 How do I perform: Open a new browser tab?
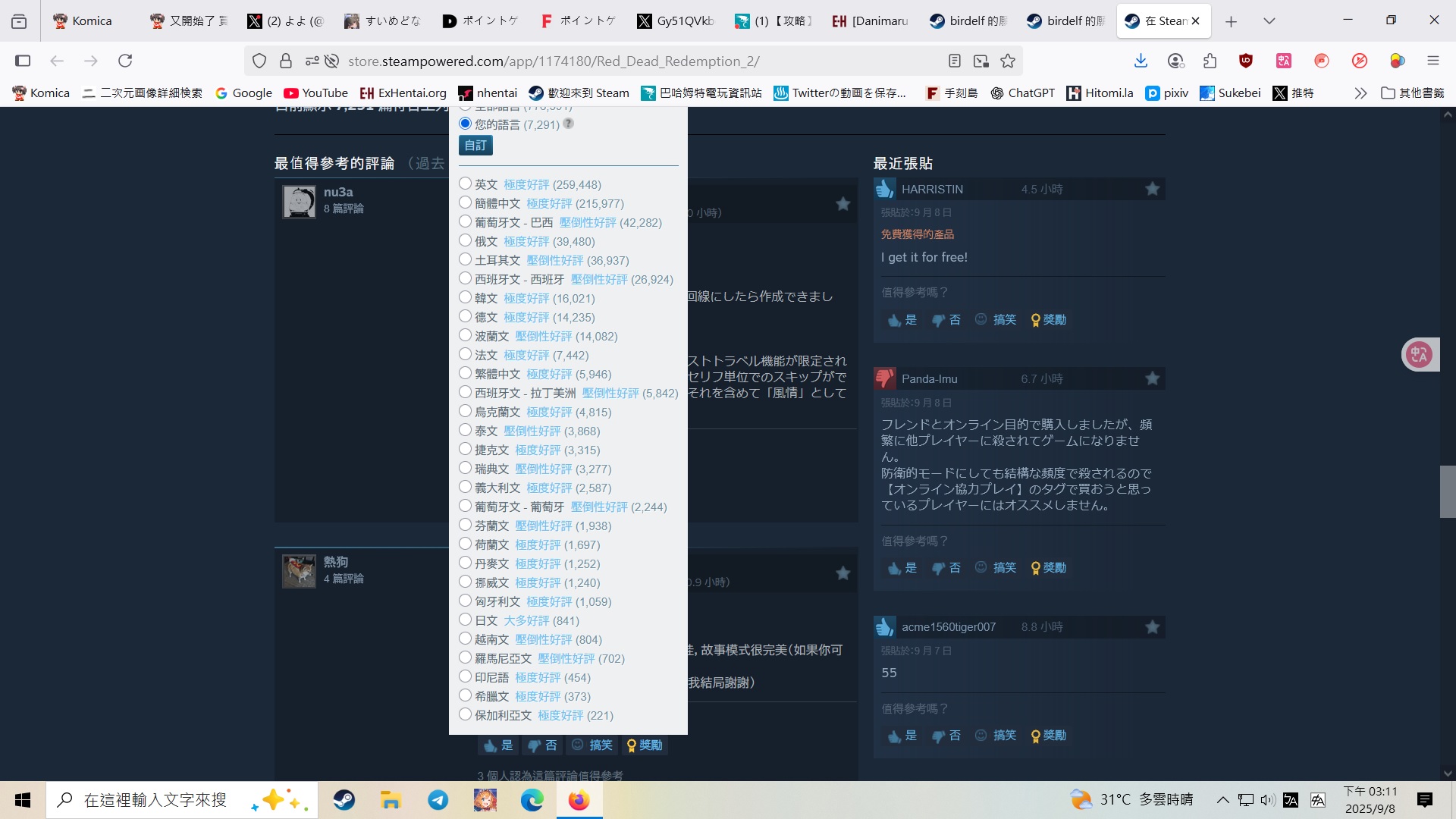(x=1231, y=21)
